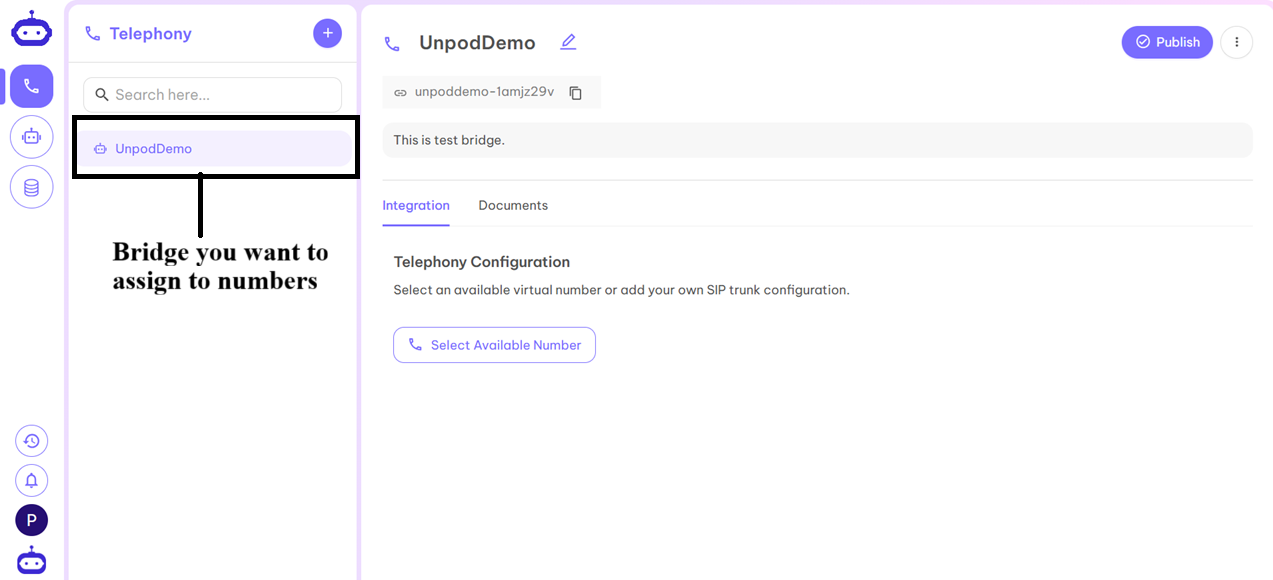Open the bot agents panel from sidebar

point(31,136)
